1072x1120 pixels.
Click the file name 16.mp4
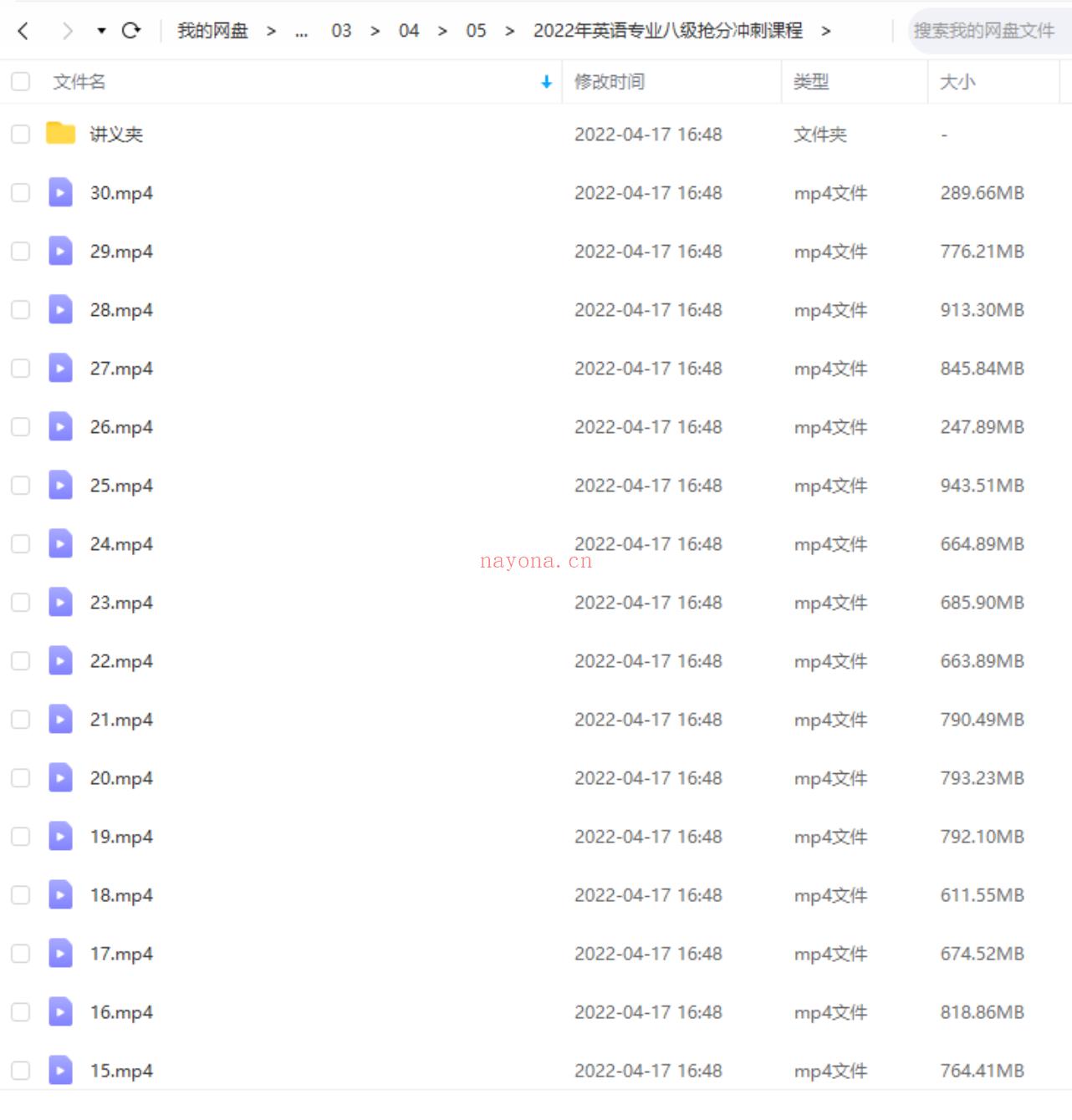pyautogui.click(x=121, y=1012)
